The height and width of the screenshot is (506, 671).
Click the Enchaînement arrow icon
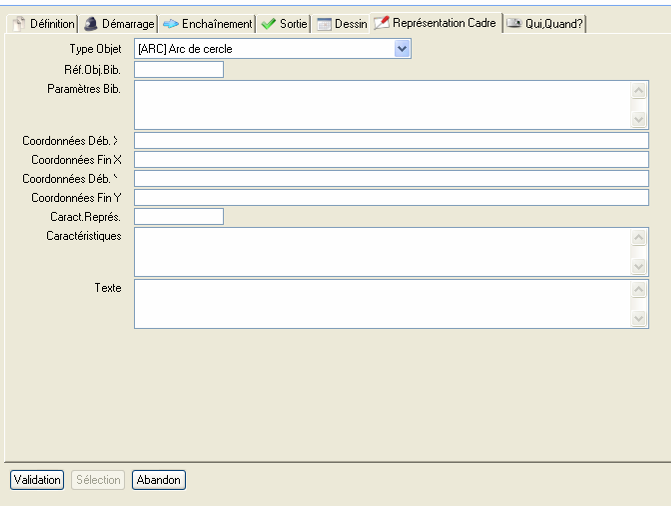170,24
